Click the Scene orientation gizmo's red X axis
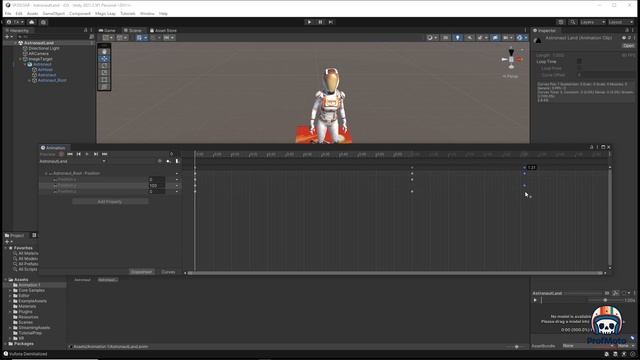Image resolution: width=640 pixels, height=360 pixels. 520,59
